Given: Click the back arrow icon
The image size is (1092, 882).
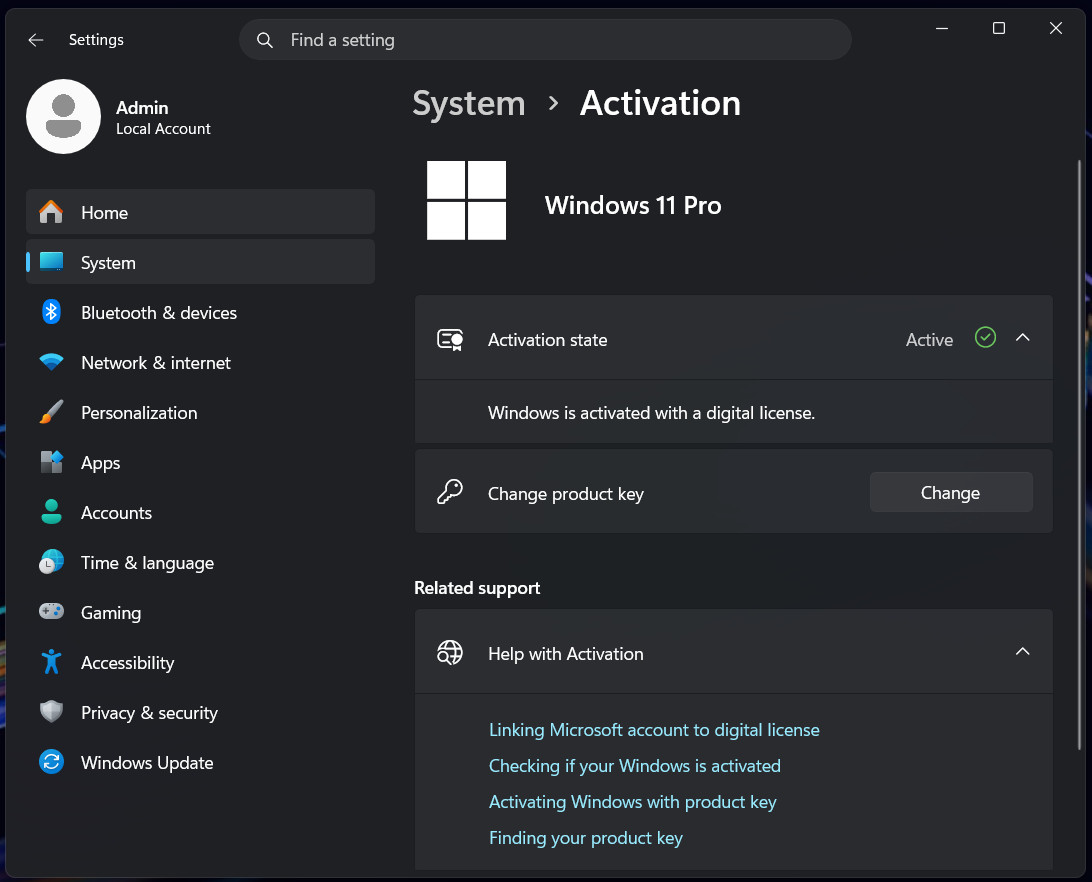Looking at the screenshot, I should pos(36,40).
